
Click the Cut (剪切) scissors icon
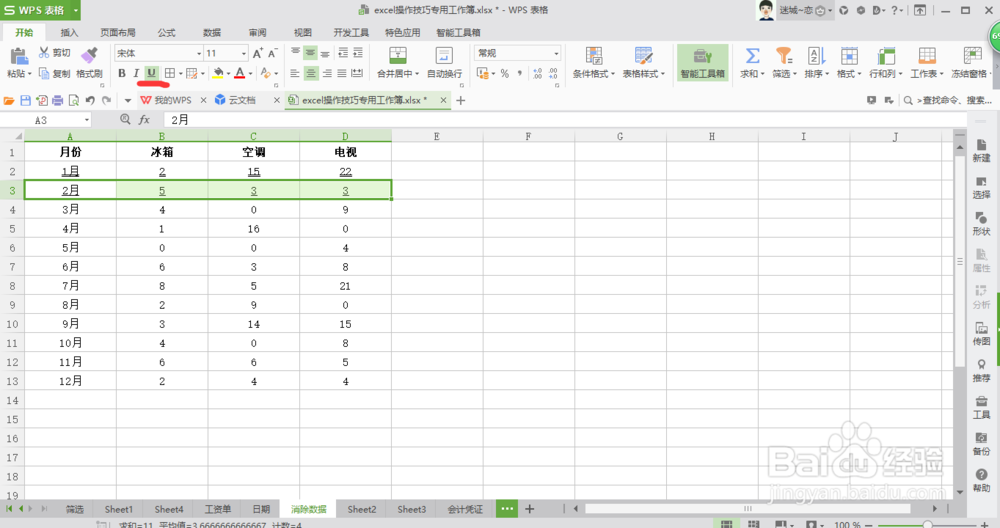point(44,53)
